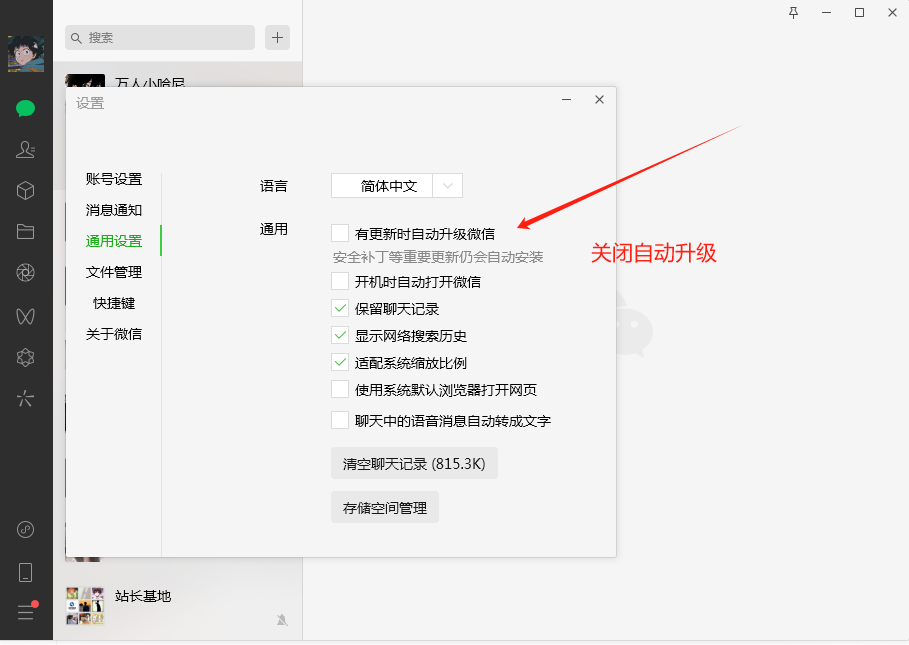This screenshot has width=909, height=645.
Task: Open the Contacts icon in the sidebar
Action: point(26,150)
